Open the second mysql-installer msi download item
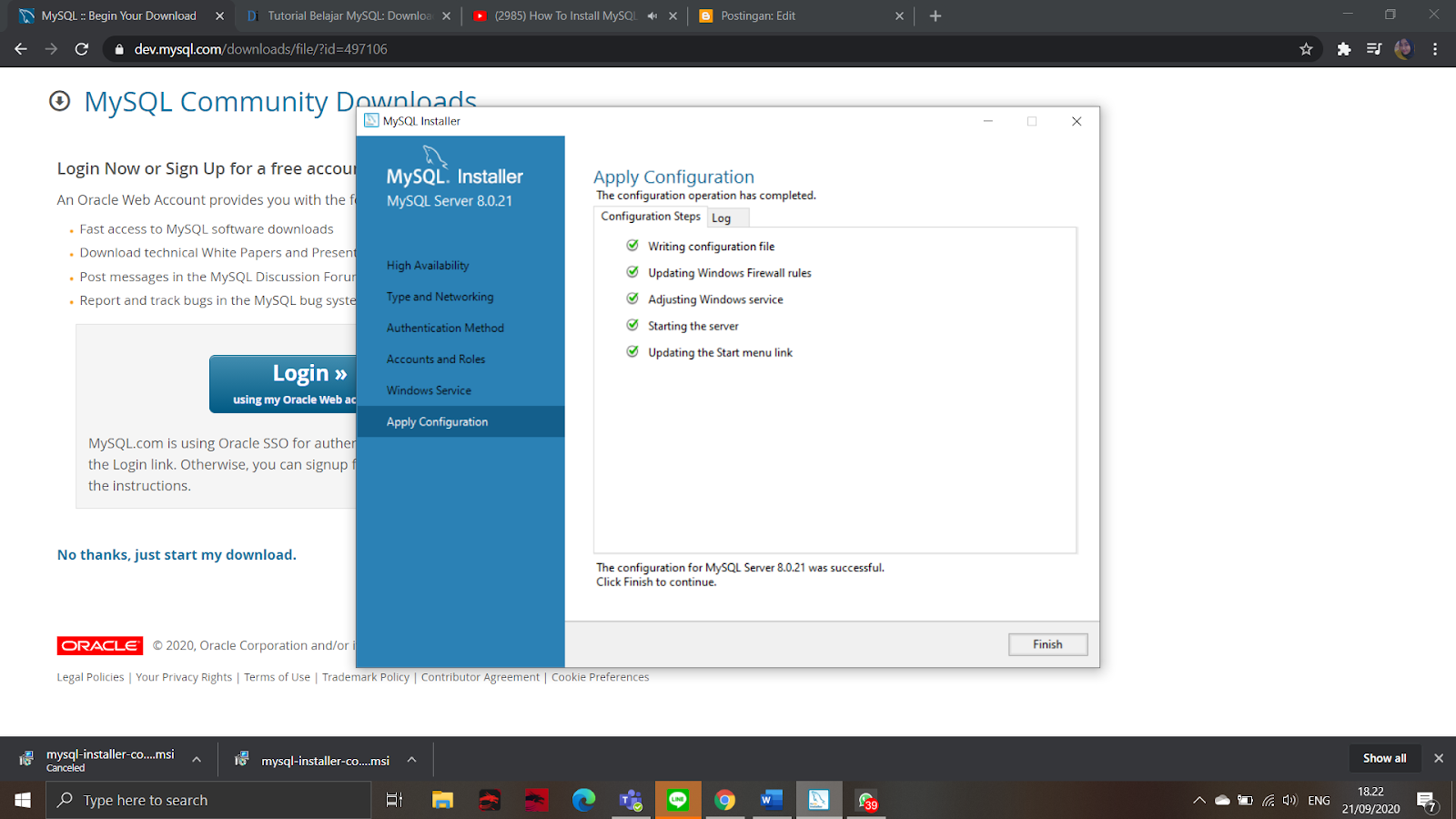1456x819 pixels. (x=314, y=760)
